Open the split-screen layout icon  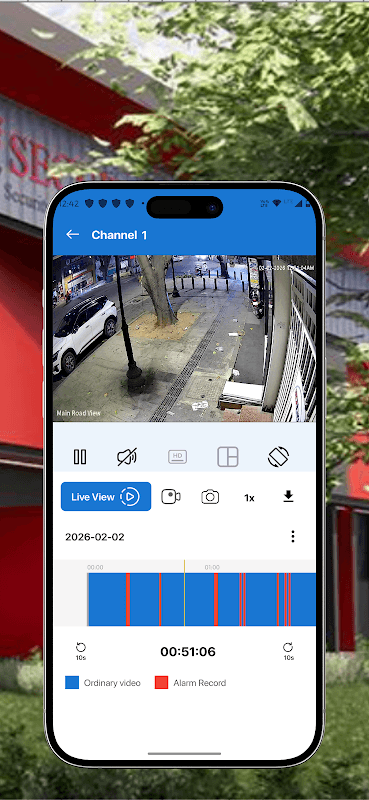pos(228,457)
